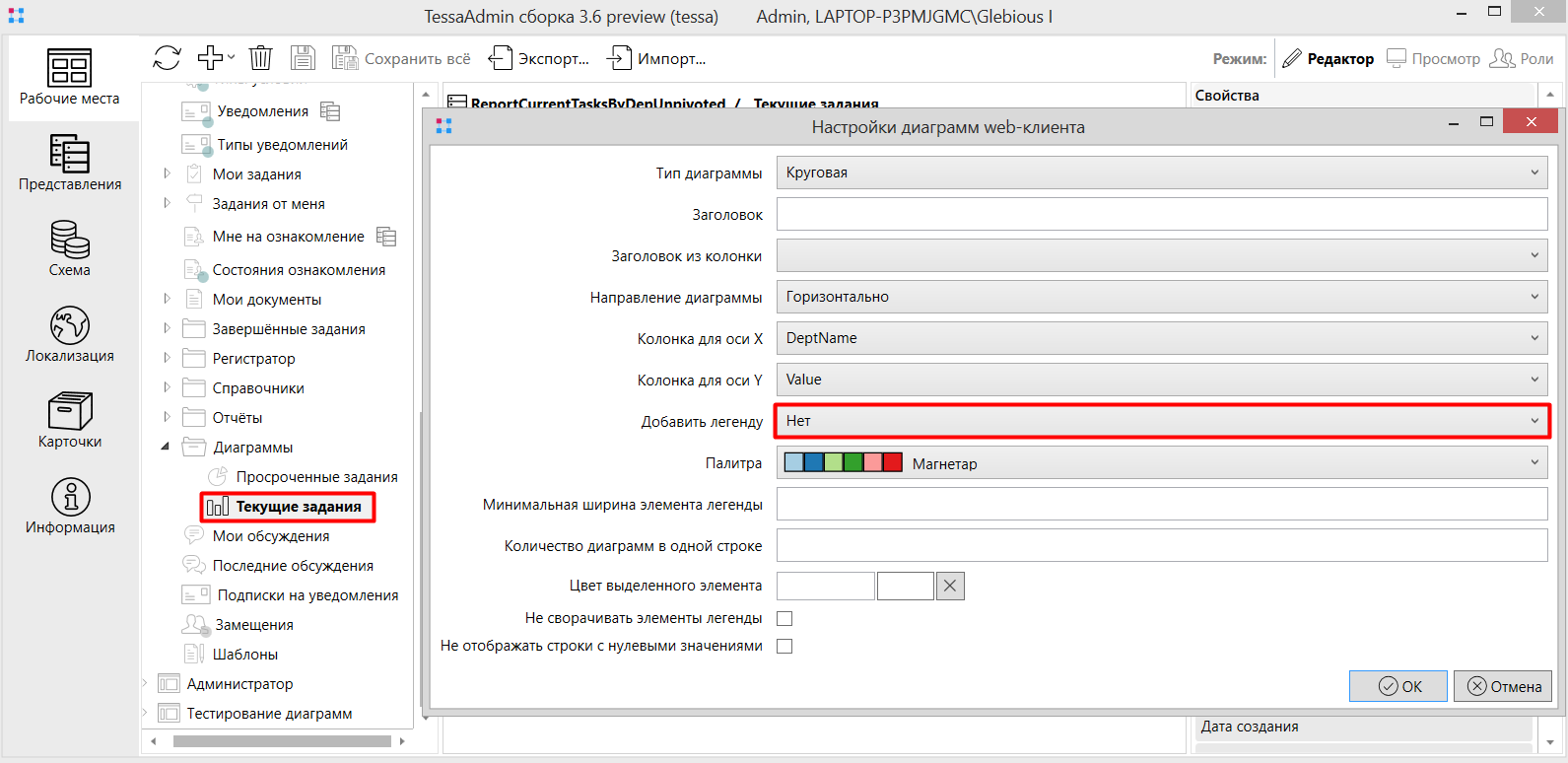Collapse the Диаграммы tree folder
The height and width of the screenshot is (763, 1568).
coord(166,447)
